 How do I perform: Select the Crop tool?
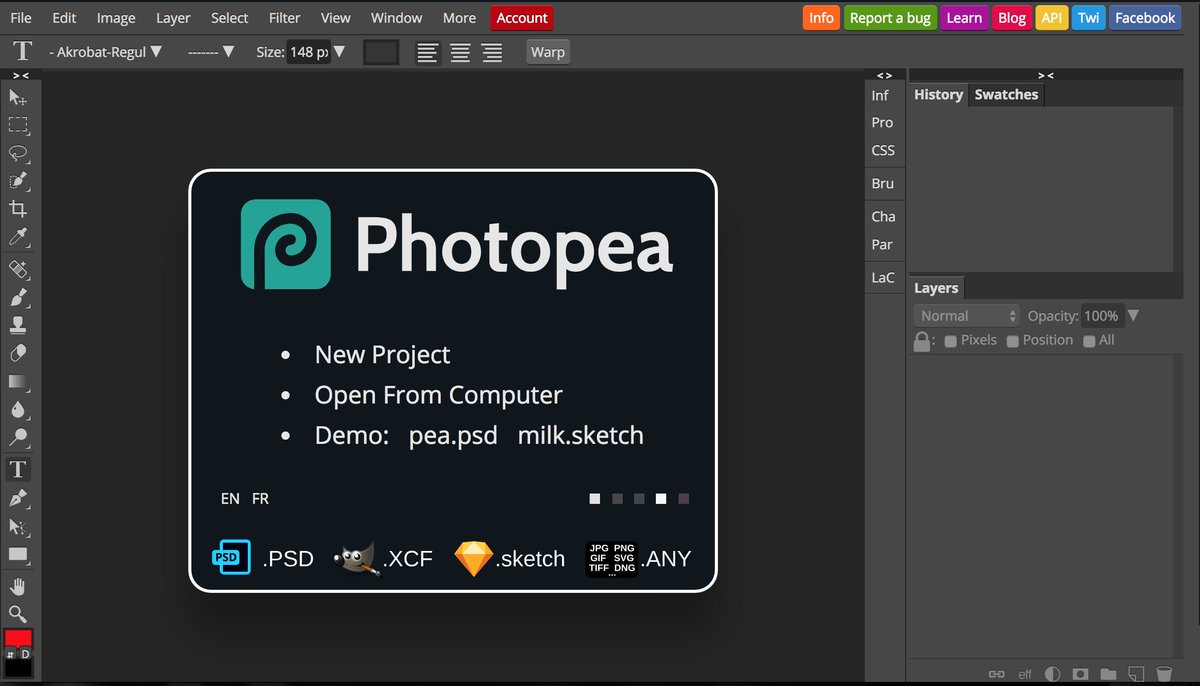click(x=18, y=209)
